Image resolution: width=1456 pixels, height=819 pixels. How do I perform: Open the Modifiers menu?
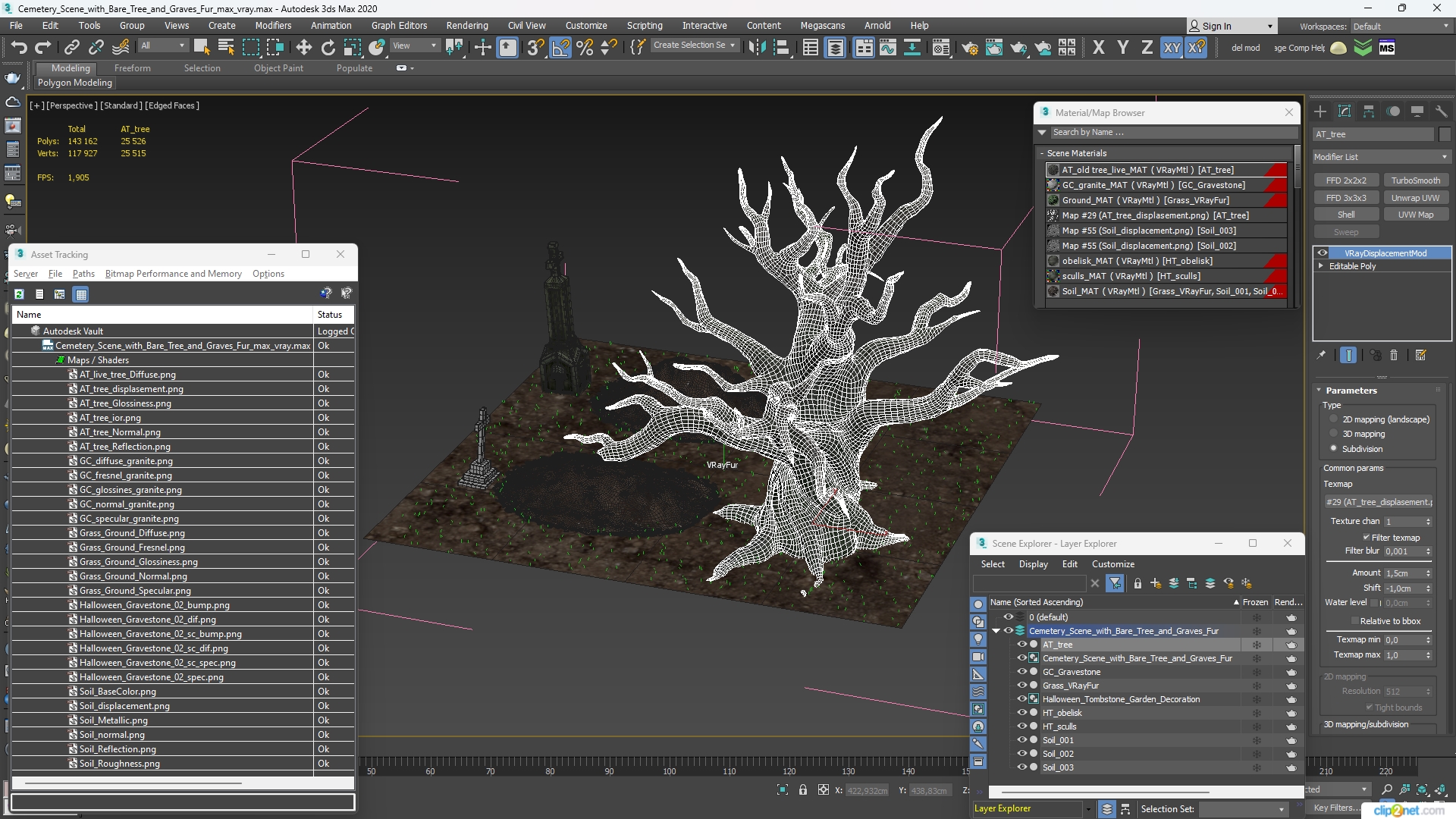coord(274,25)
